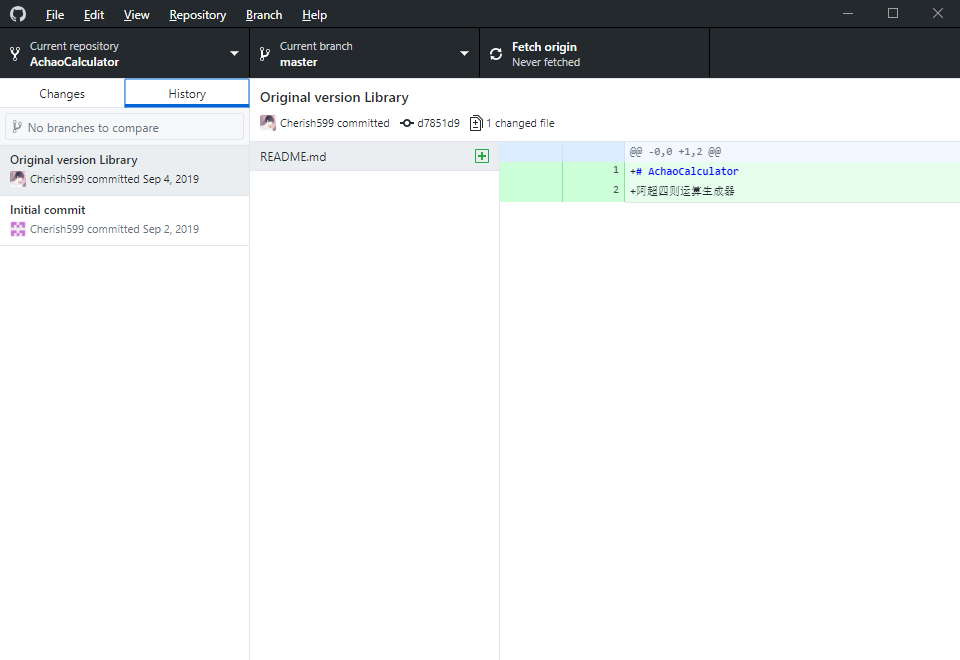Expand the Current repository dropdown arrow
The width and height of the screenshot is (960, 660).
pyautogui.click(x=234, y=53)
